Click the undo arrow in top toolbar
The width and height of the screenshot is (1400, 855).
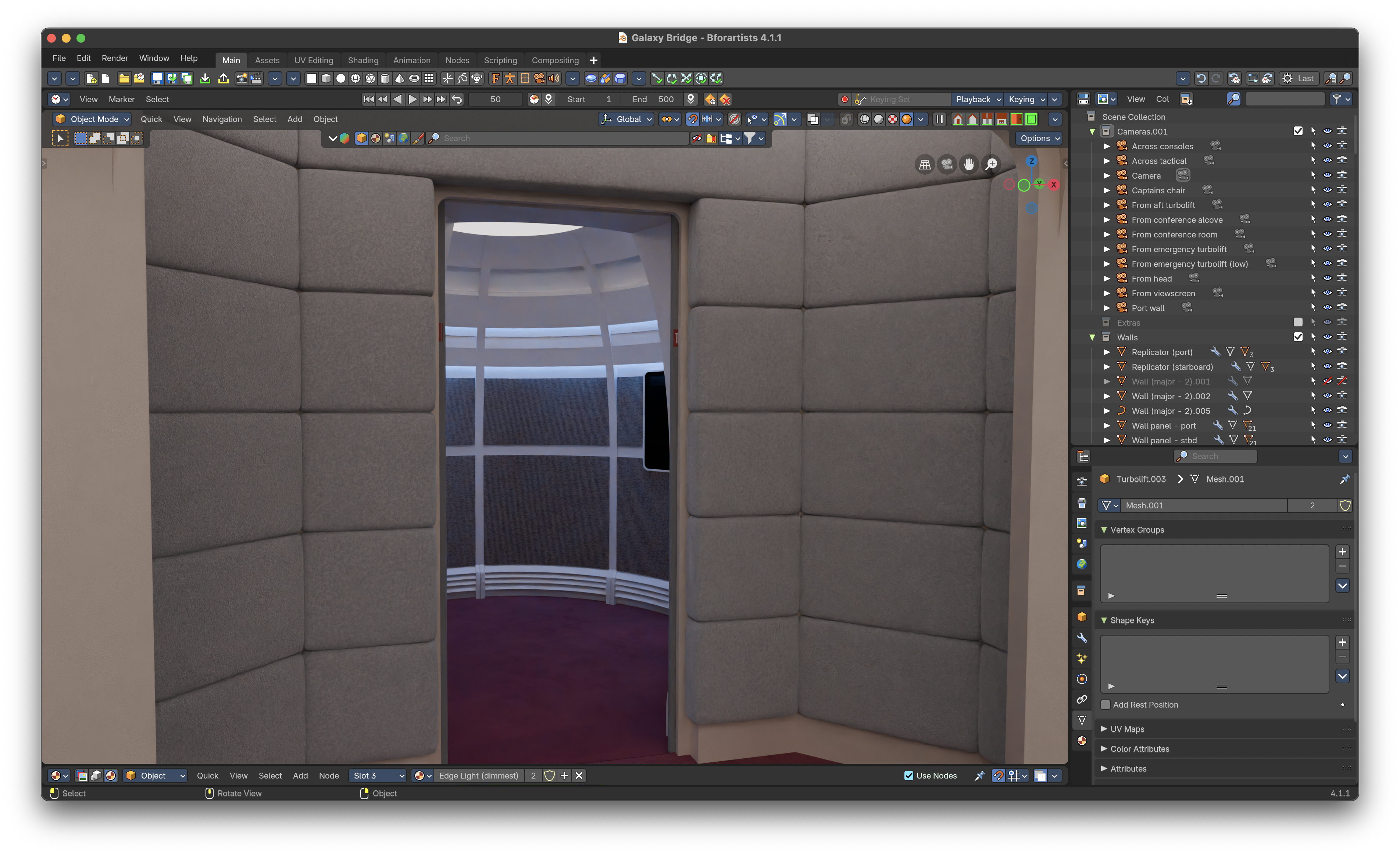[1201, 78]
